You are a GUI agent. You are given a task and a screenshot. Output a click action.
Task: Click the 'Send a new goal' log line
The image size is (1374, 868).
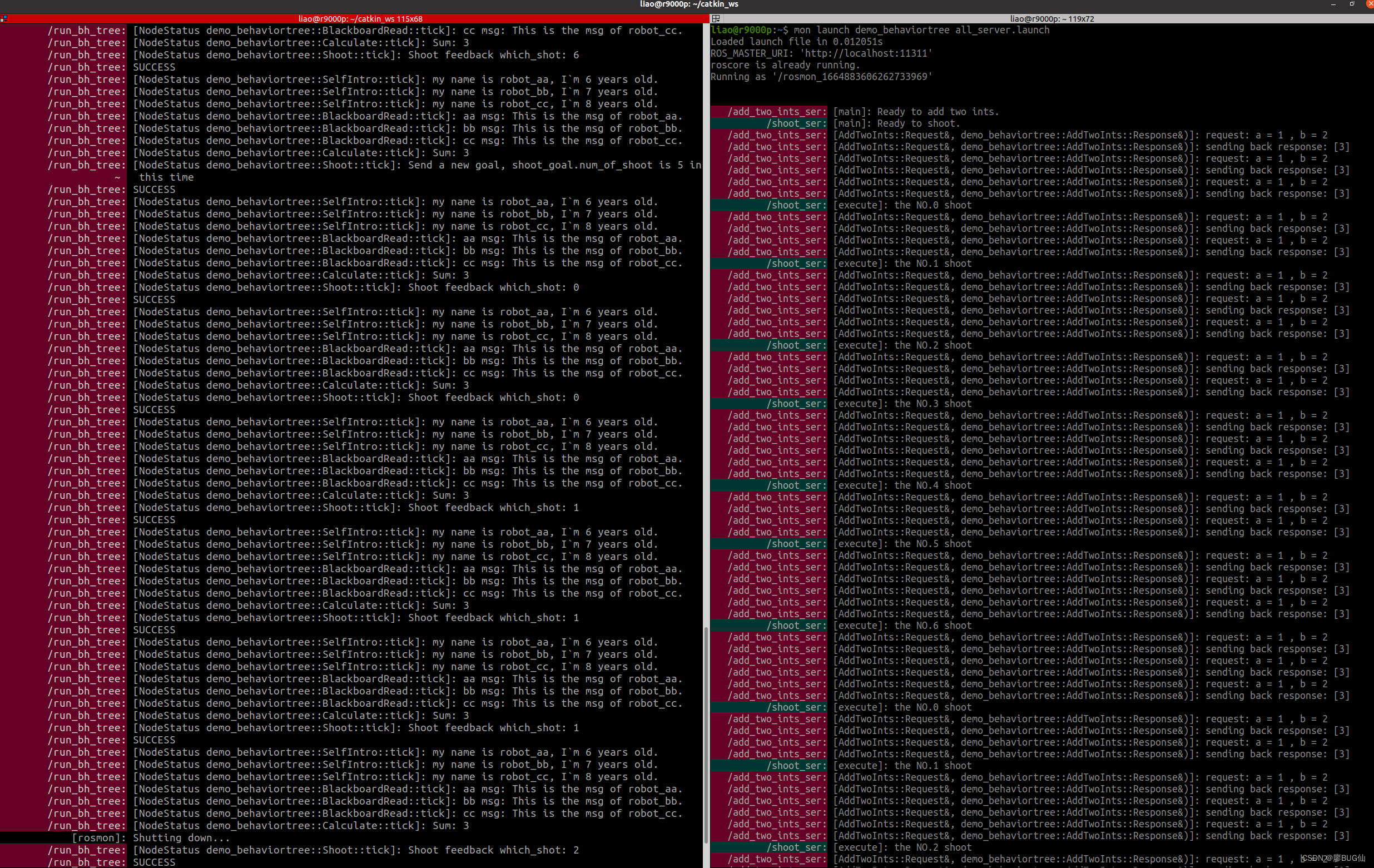pyautogui.click(x=417, y=165)
